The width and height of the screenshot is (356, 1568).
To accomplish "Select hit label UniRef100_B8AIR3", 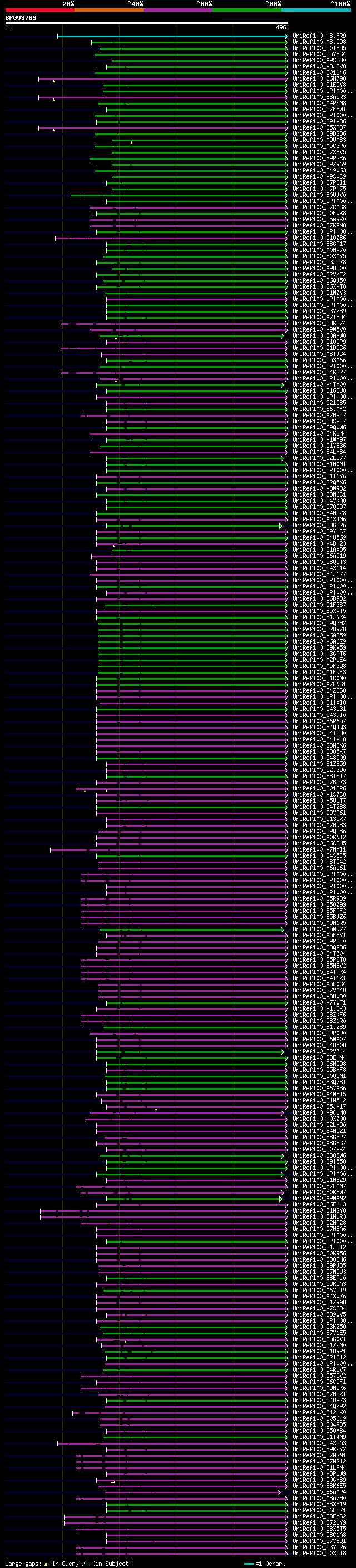I will tap(319, 97).
